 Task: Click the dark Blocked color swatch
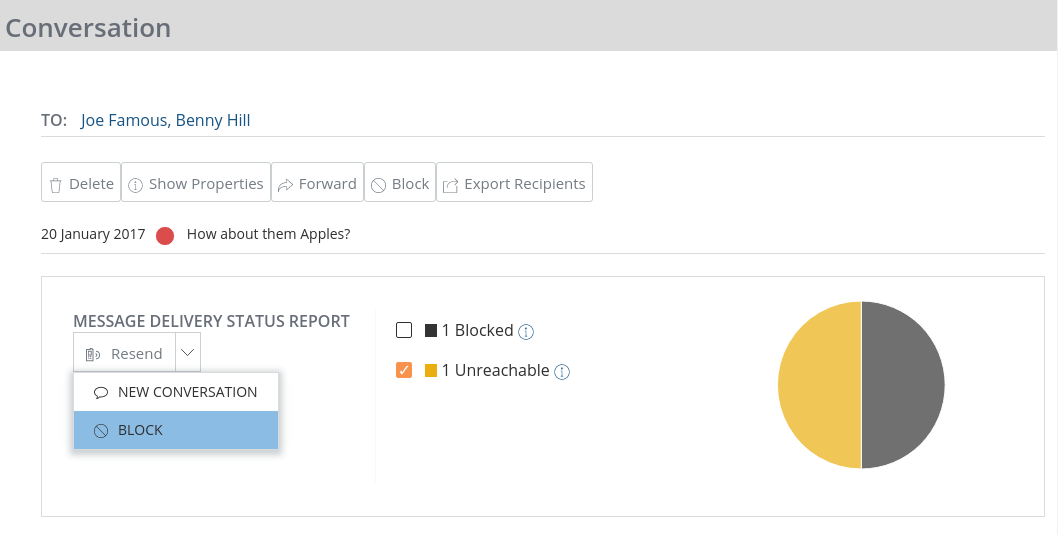click(431, 331)
